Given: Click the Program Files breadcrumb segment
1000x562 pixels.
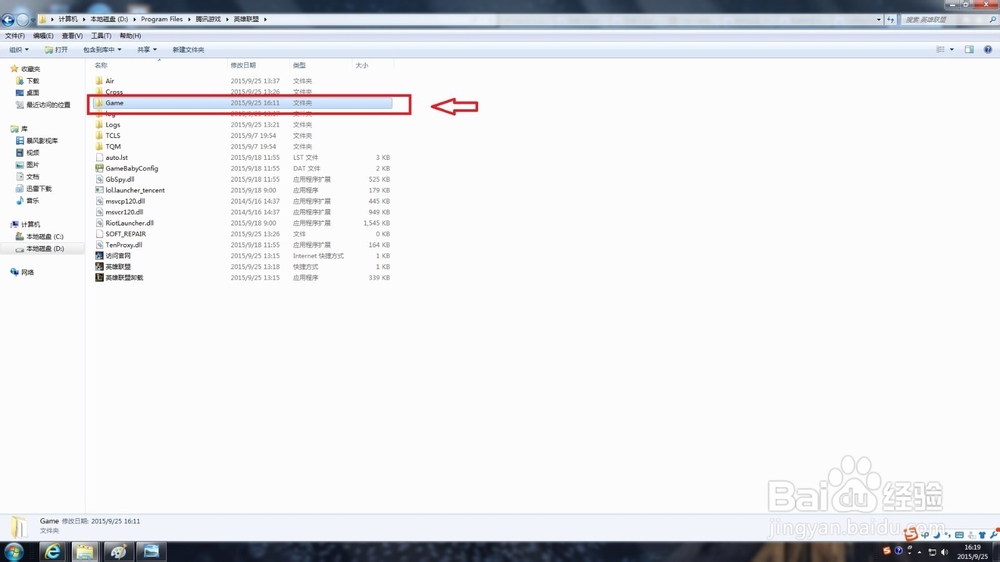Looking at the screenshot, I should tap(161, 19).
